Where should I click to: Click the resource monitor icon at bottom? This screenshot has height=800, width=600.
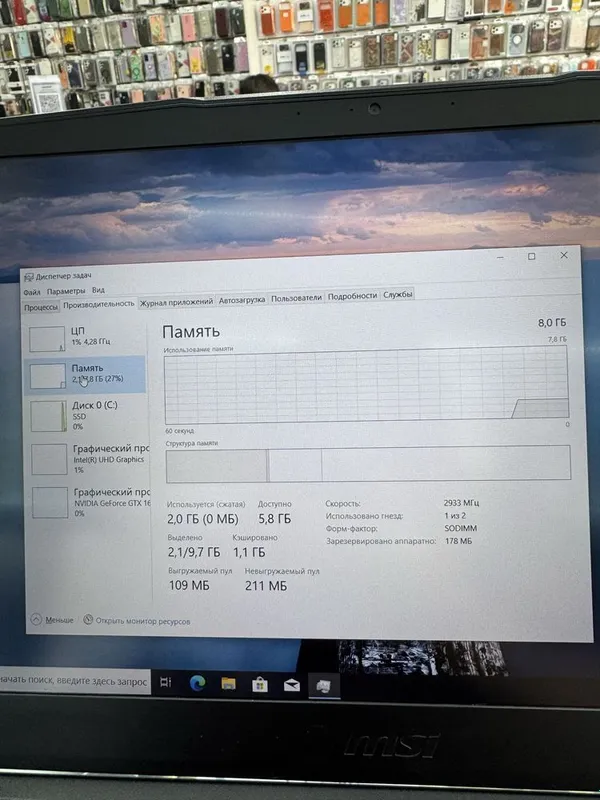[x=88, y=619]
